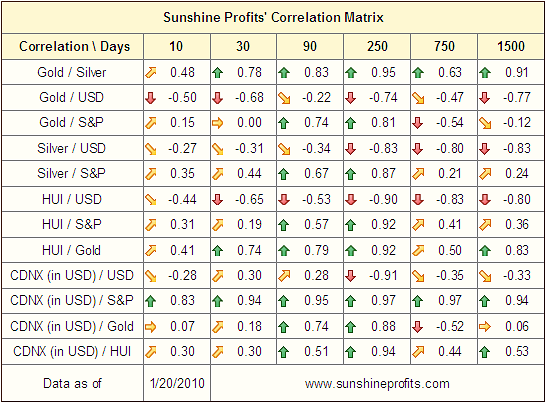Click the green up arrow beside Gold / Silver 30-day value
547x404 pixels.
217,73
